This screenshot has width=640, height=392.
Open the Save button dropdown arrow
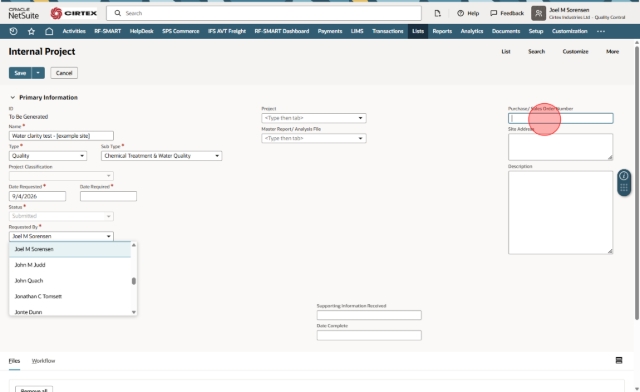tap(38, 73)
